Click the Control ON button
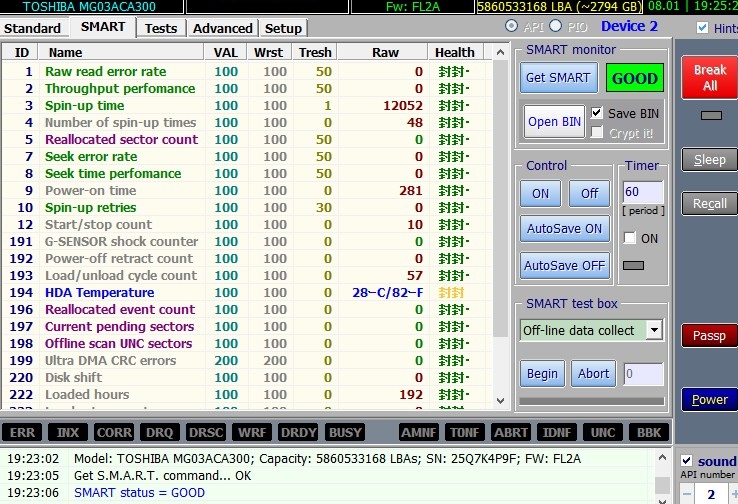The height and width of the screenshot is (504, 738). point(540,193)
